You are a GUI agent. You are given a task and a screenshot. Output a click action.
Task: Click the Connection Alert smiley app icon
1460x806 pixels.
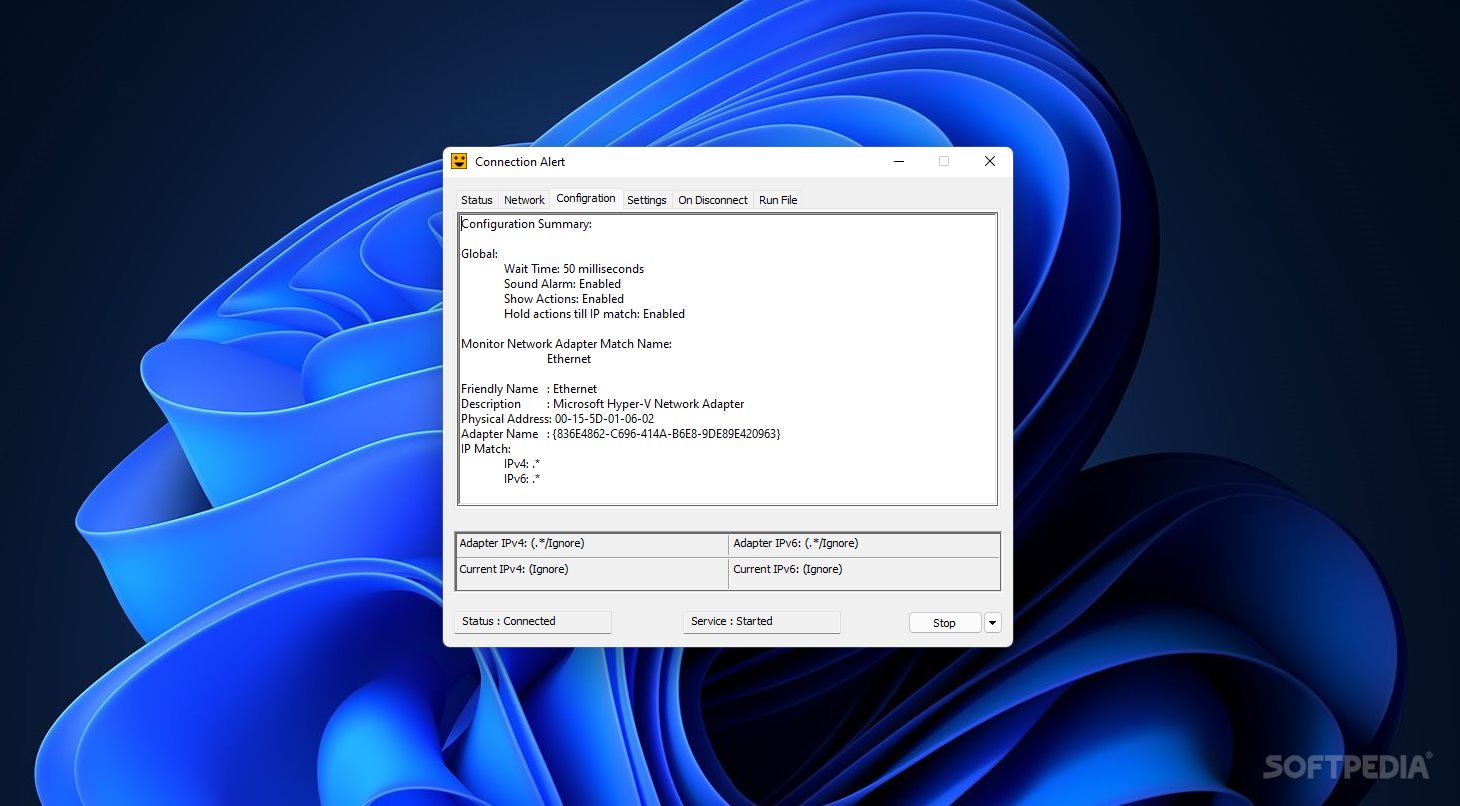(x=459, y=161)
